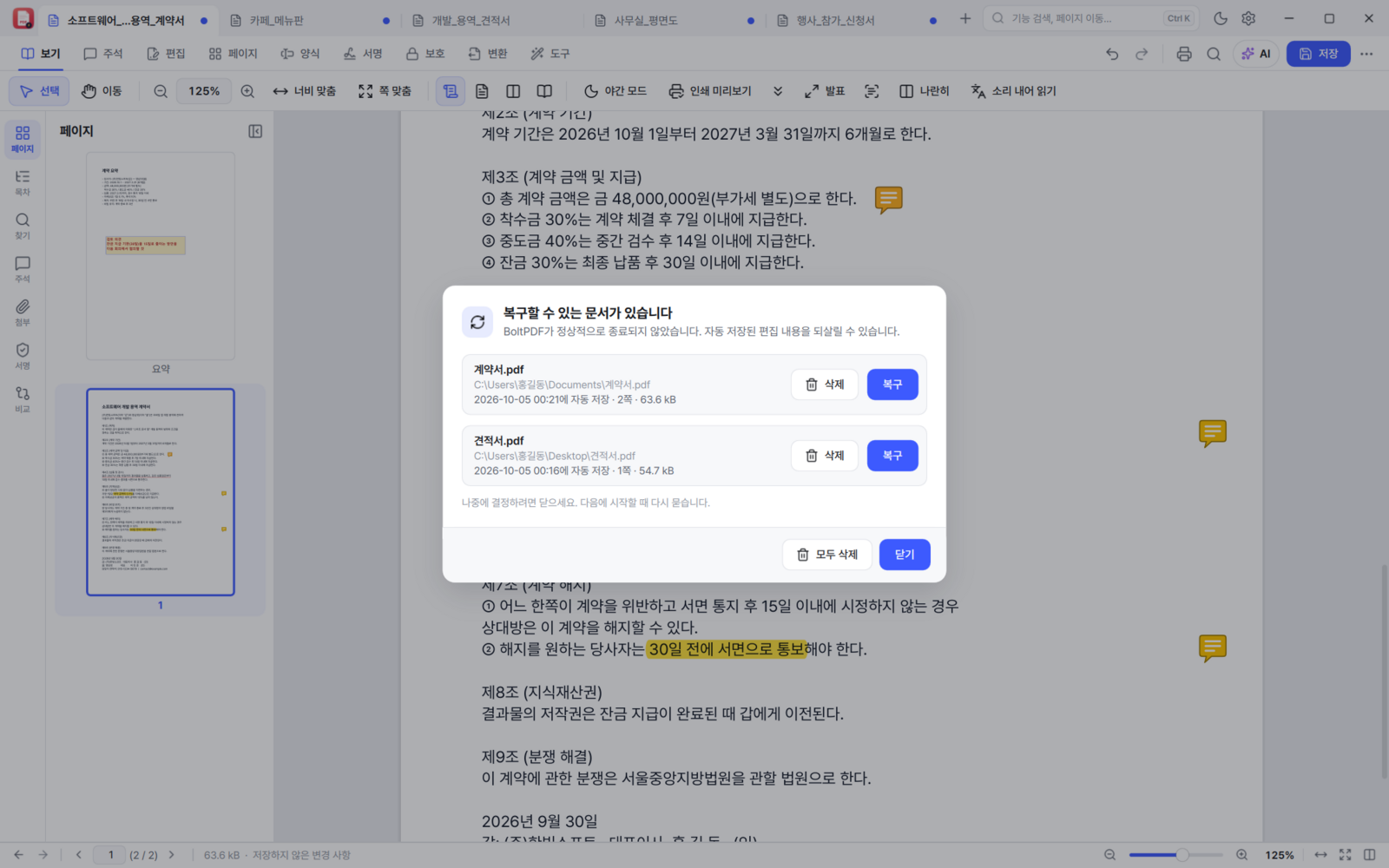Enable 소리 내어 읽기

(x=1014, y=91)
